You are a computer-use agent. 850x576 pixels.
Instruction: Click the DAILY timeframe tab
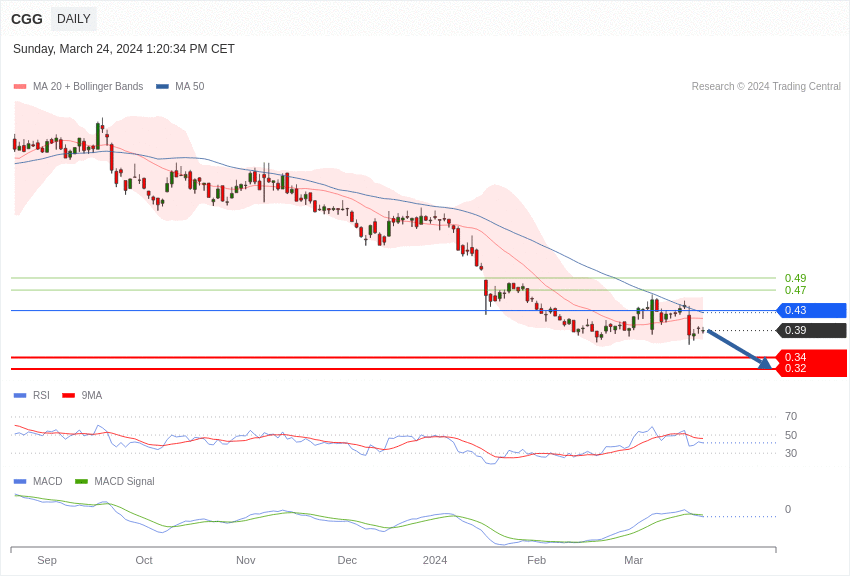[74, 19]
